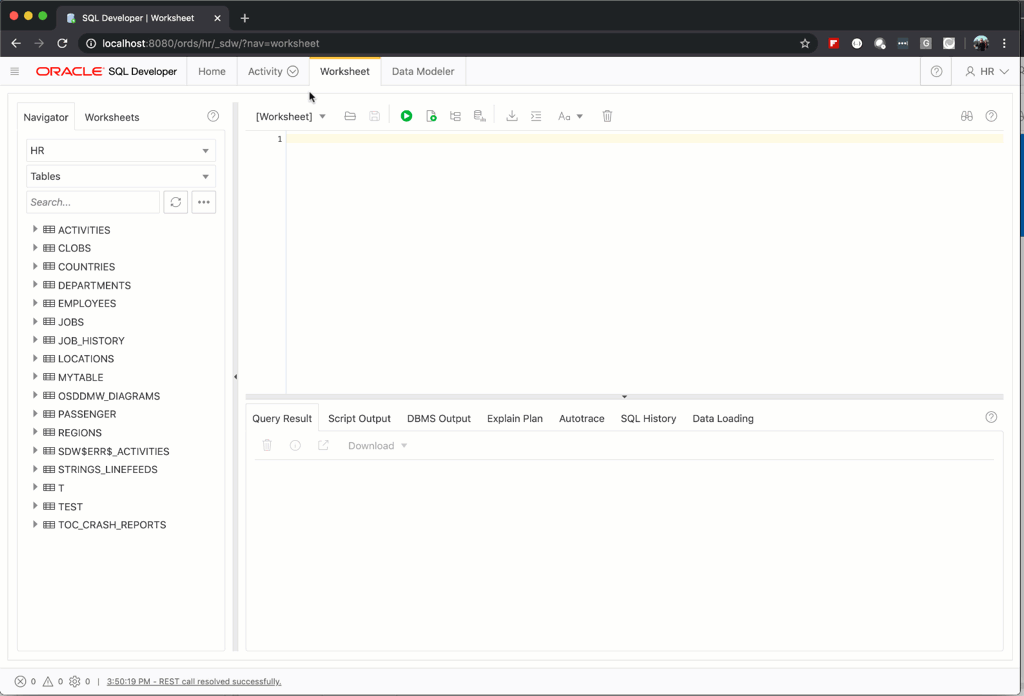Click the Explain Plan toolbar icon
Viewport: 1024px width, 696px height.
coord(455,116)
